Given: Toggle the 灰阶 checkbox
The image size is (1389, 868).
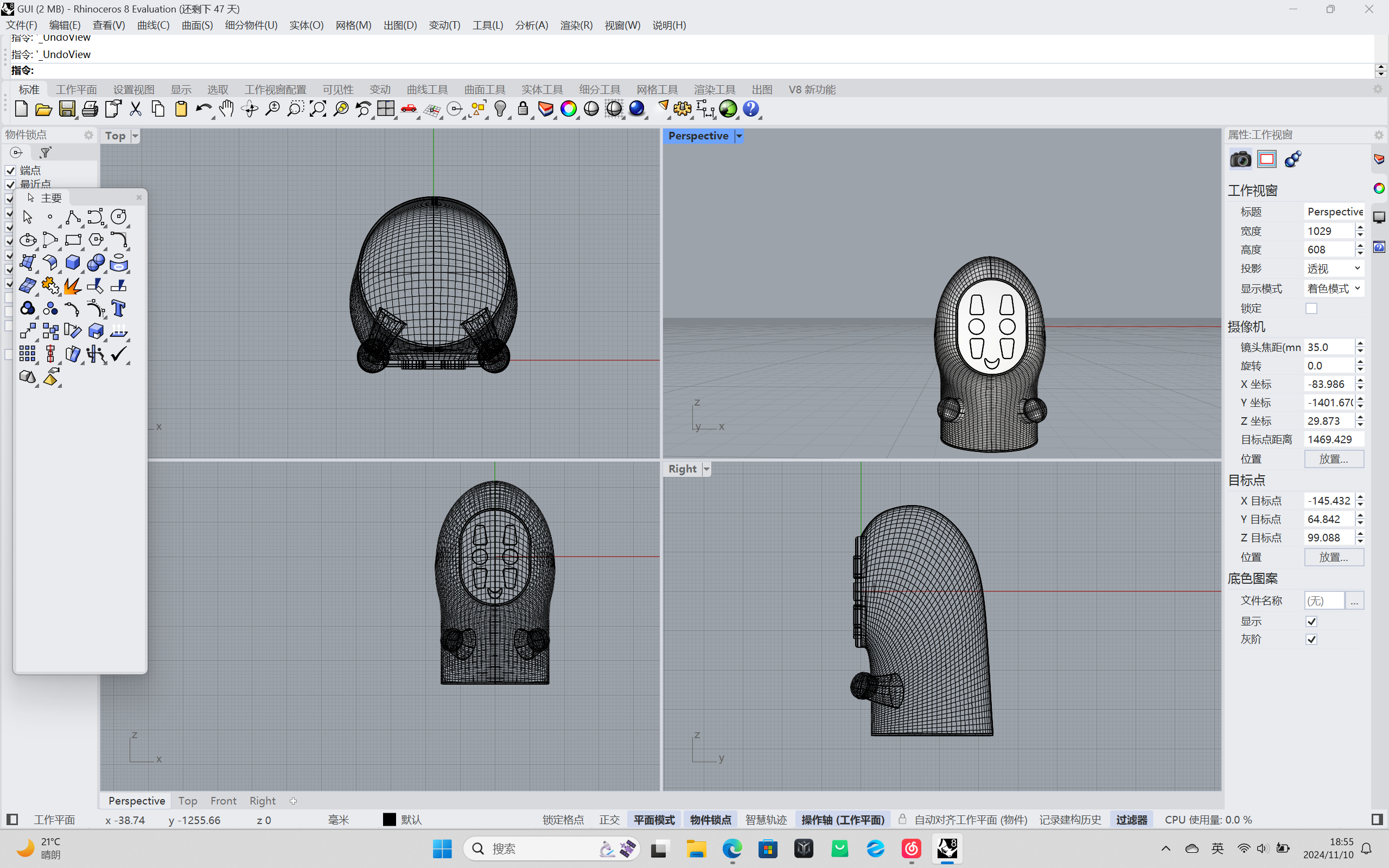Looking at the screenshot, I should pyautogui.click(x=1311, y=640).
